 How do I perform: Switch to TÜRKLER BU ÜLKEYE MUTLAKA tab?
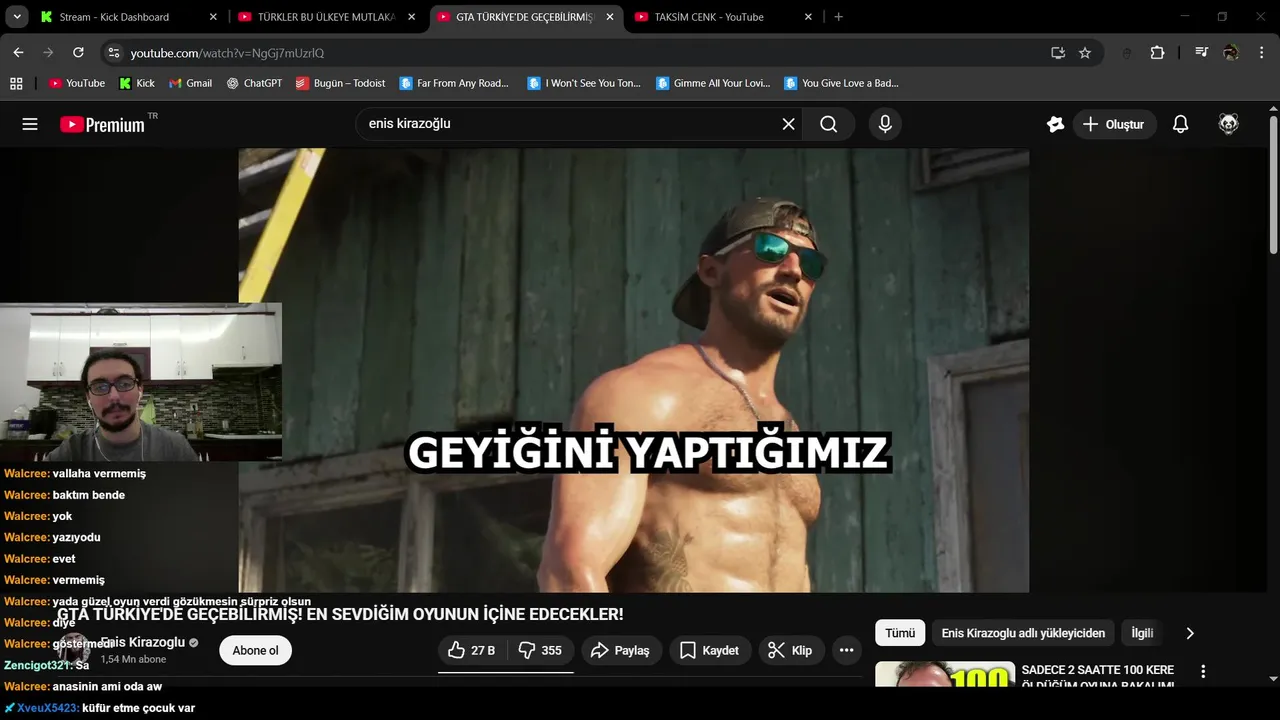[326, 17]
